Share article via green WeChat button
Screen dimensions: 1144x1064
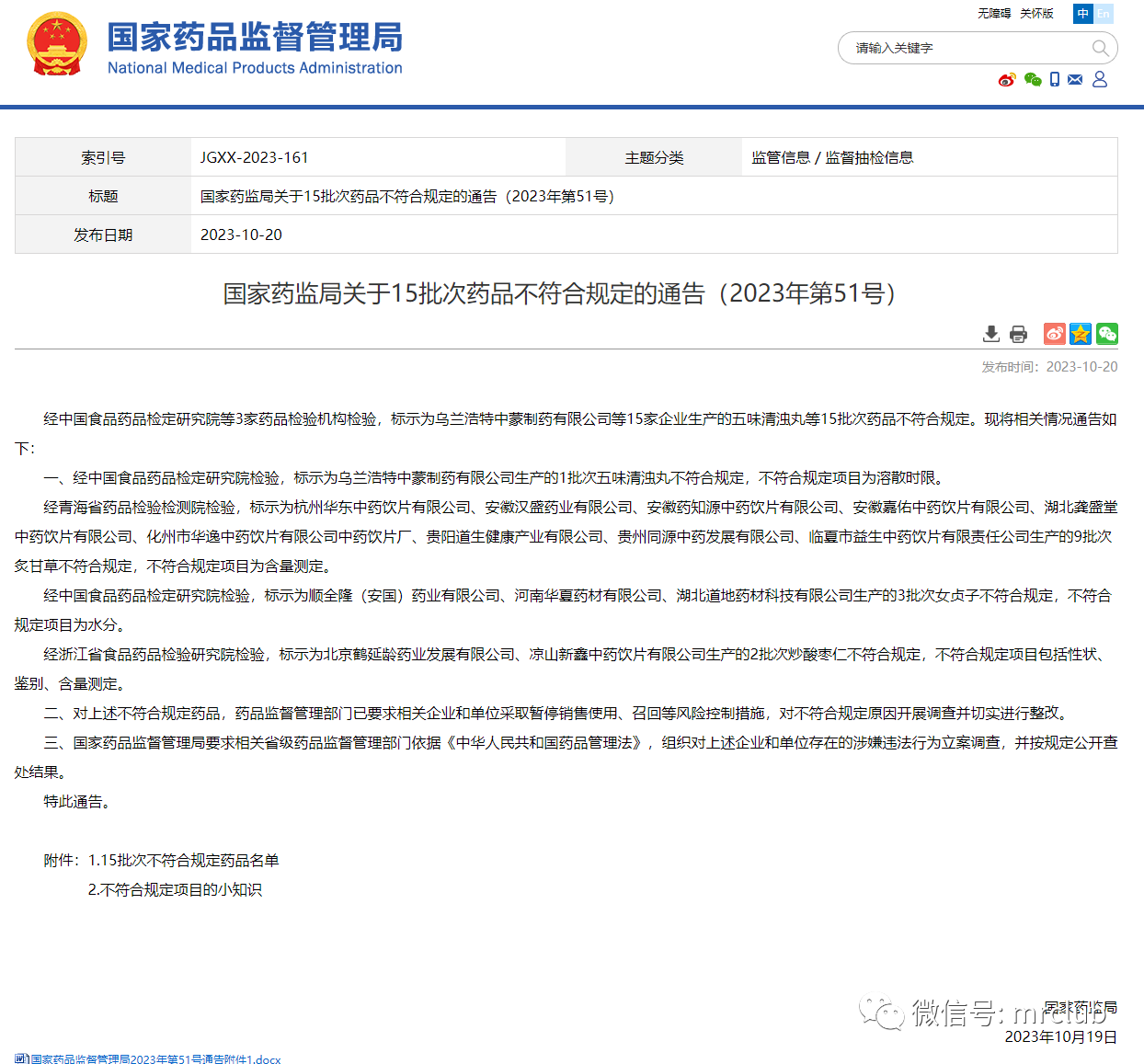(x=1107, y=334)
